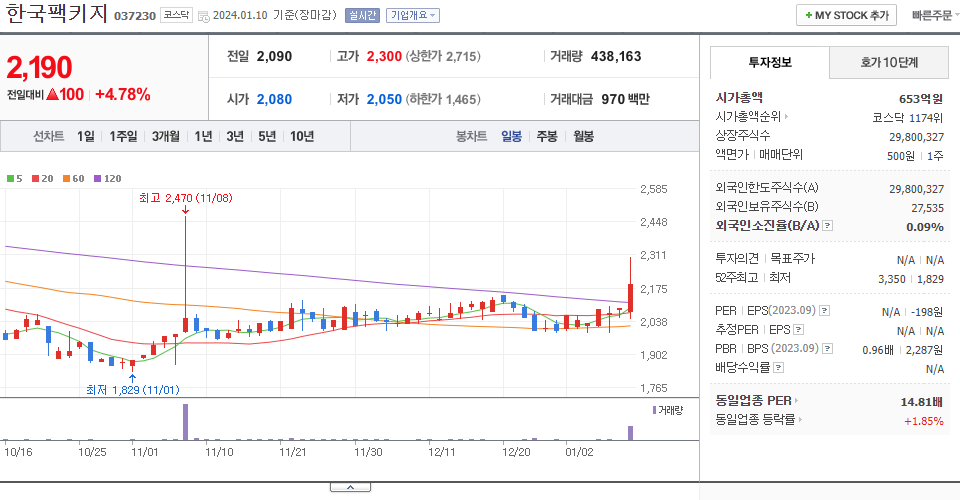Click 시가총액 value 653억원
The width and height of the screenshot is (960, 500).
(x=921, y=99)
